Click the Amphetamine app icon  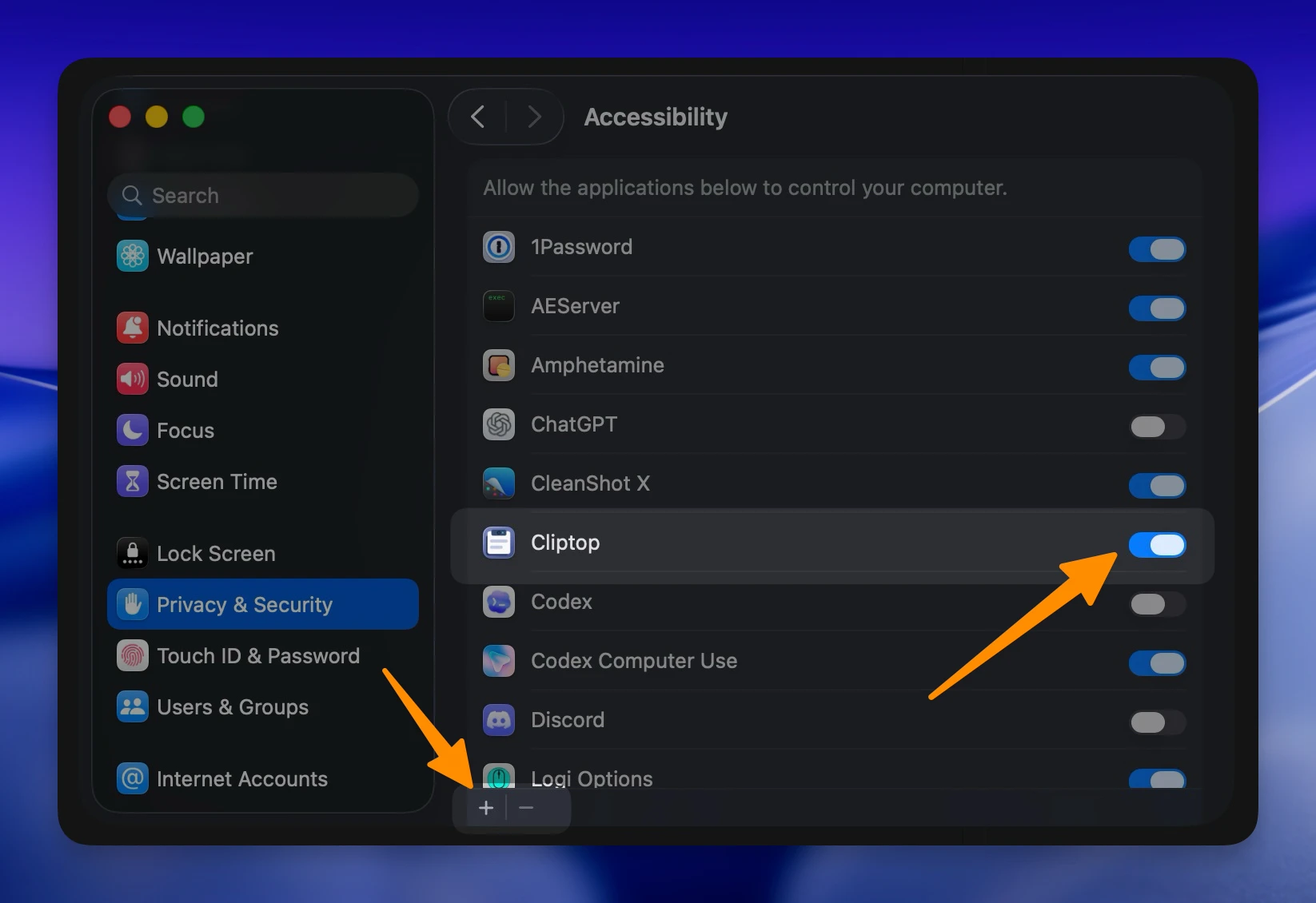[x=499, y=365]
